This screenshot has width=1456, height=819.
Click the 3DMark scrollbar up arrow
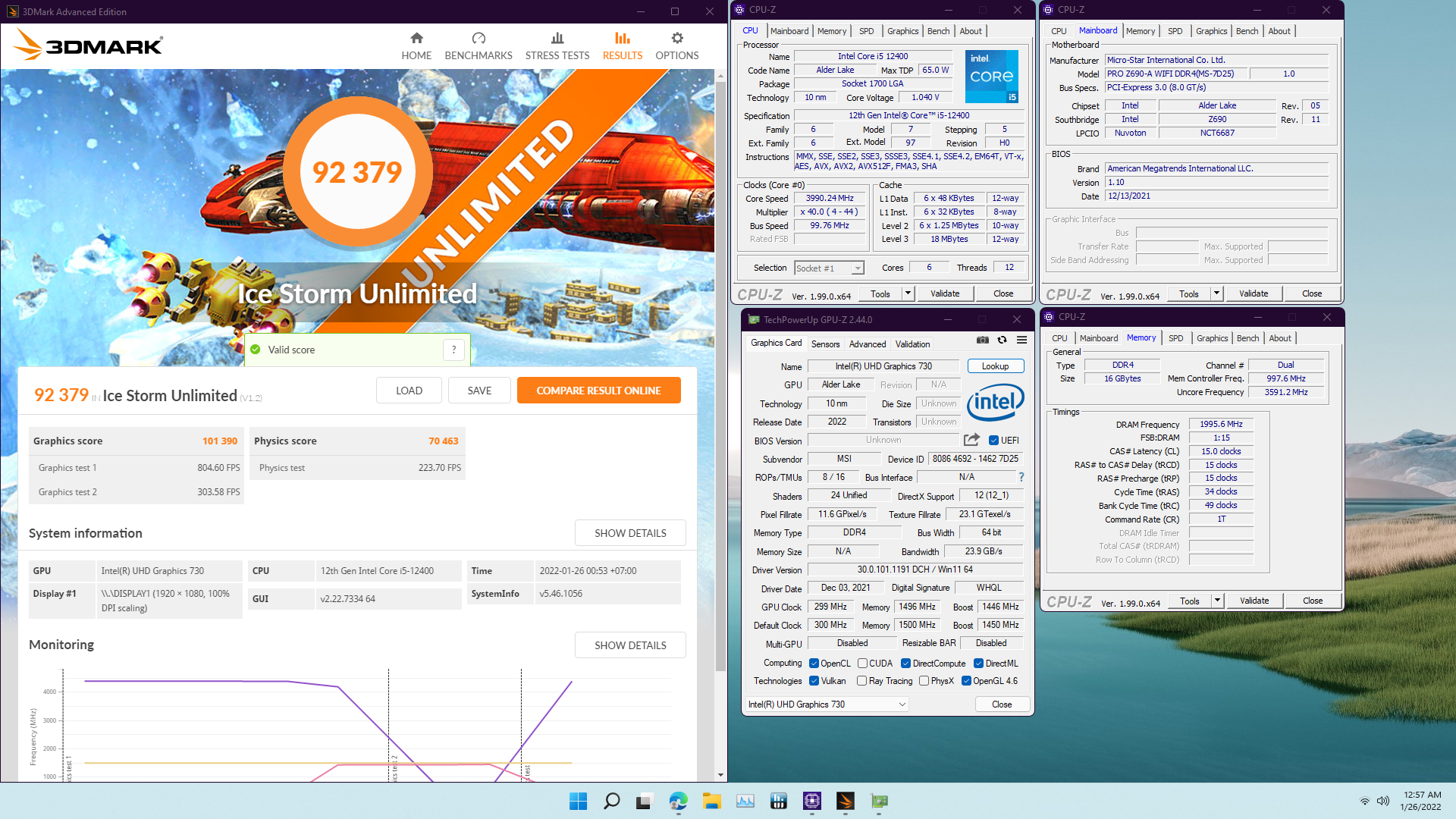click(720, 75)
